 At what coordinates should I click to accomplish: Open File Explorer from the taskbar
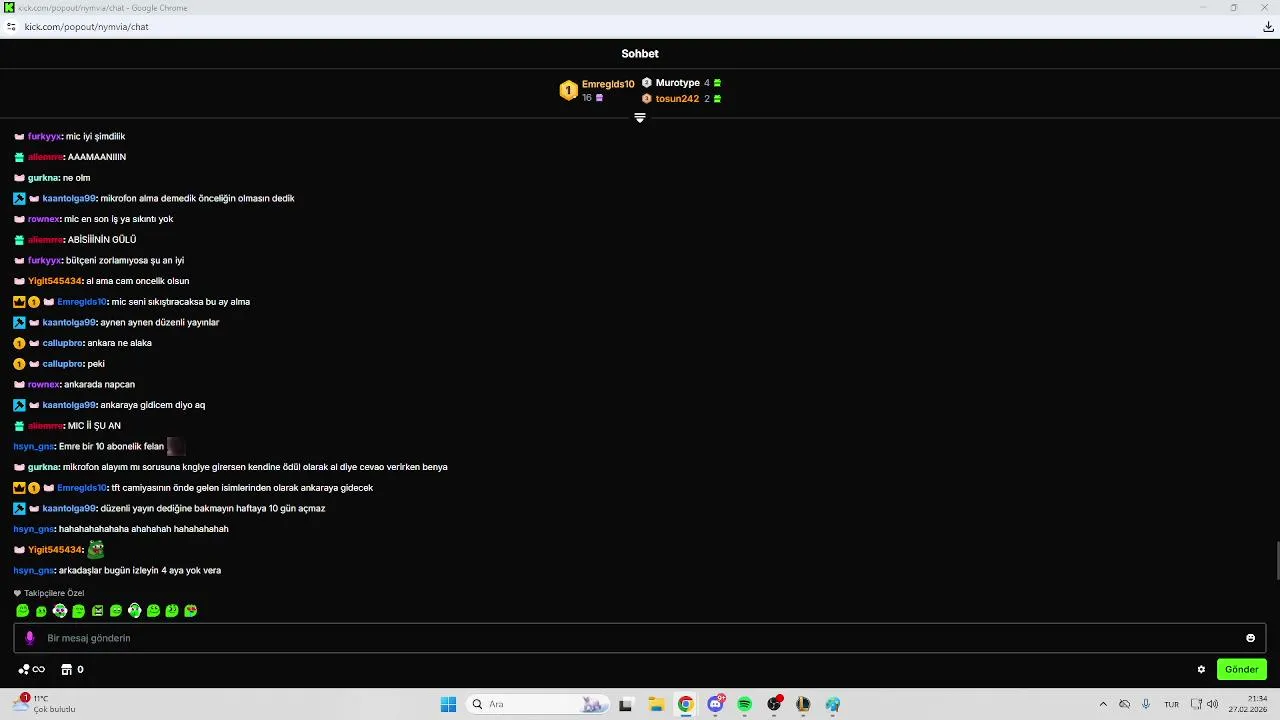(x=656, y=704)
